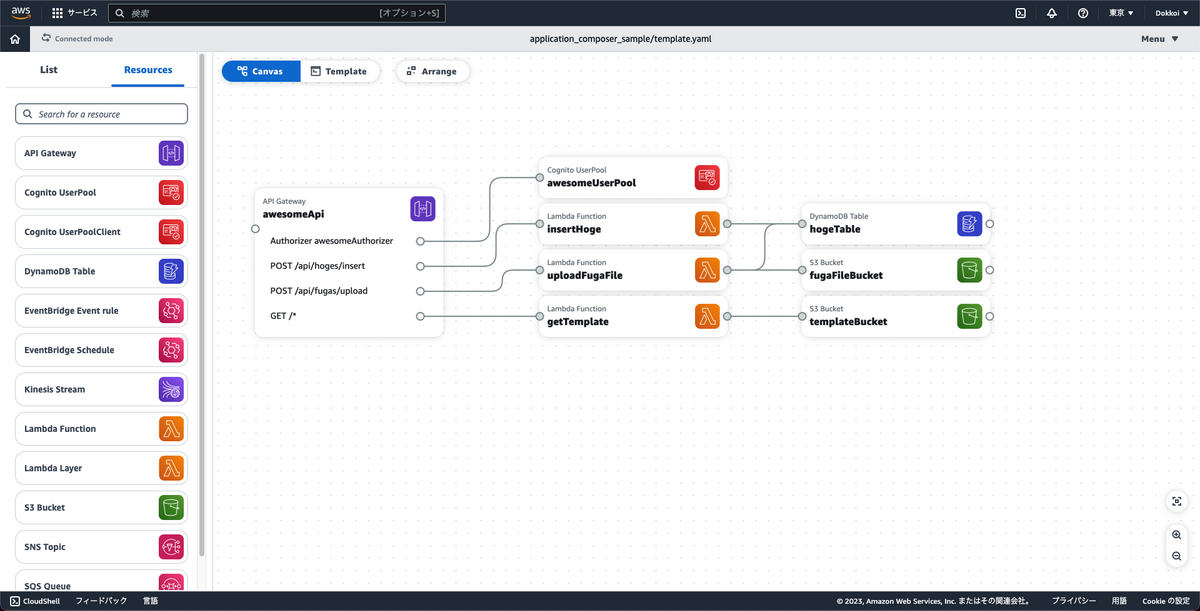Image resolution: width=1200 pixels, height=611 pixels.
Task: Open the Dokkoi account dropdown
Action: click(x=1171, y=13)
